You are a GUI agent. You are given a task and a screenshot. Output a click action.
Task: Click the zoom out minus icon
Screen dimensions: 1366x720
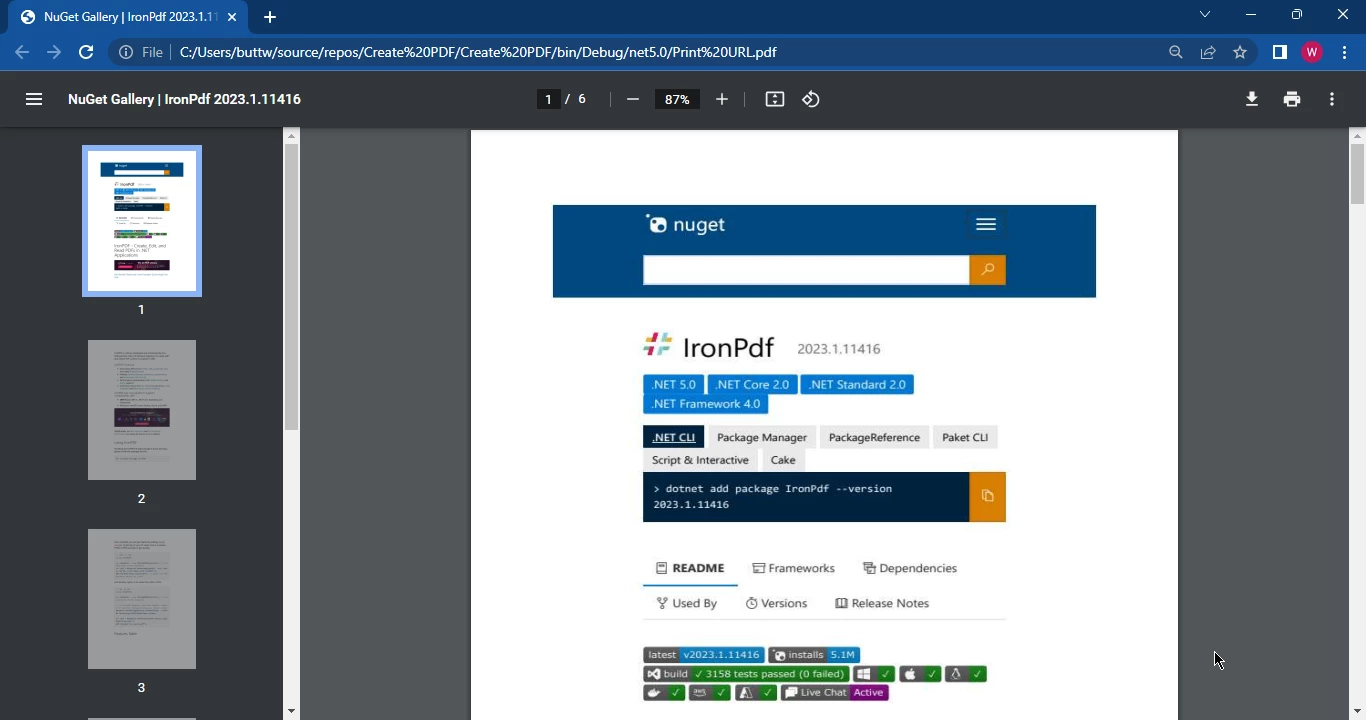click(x=632, y=99)
